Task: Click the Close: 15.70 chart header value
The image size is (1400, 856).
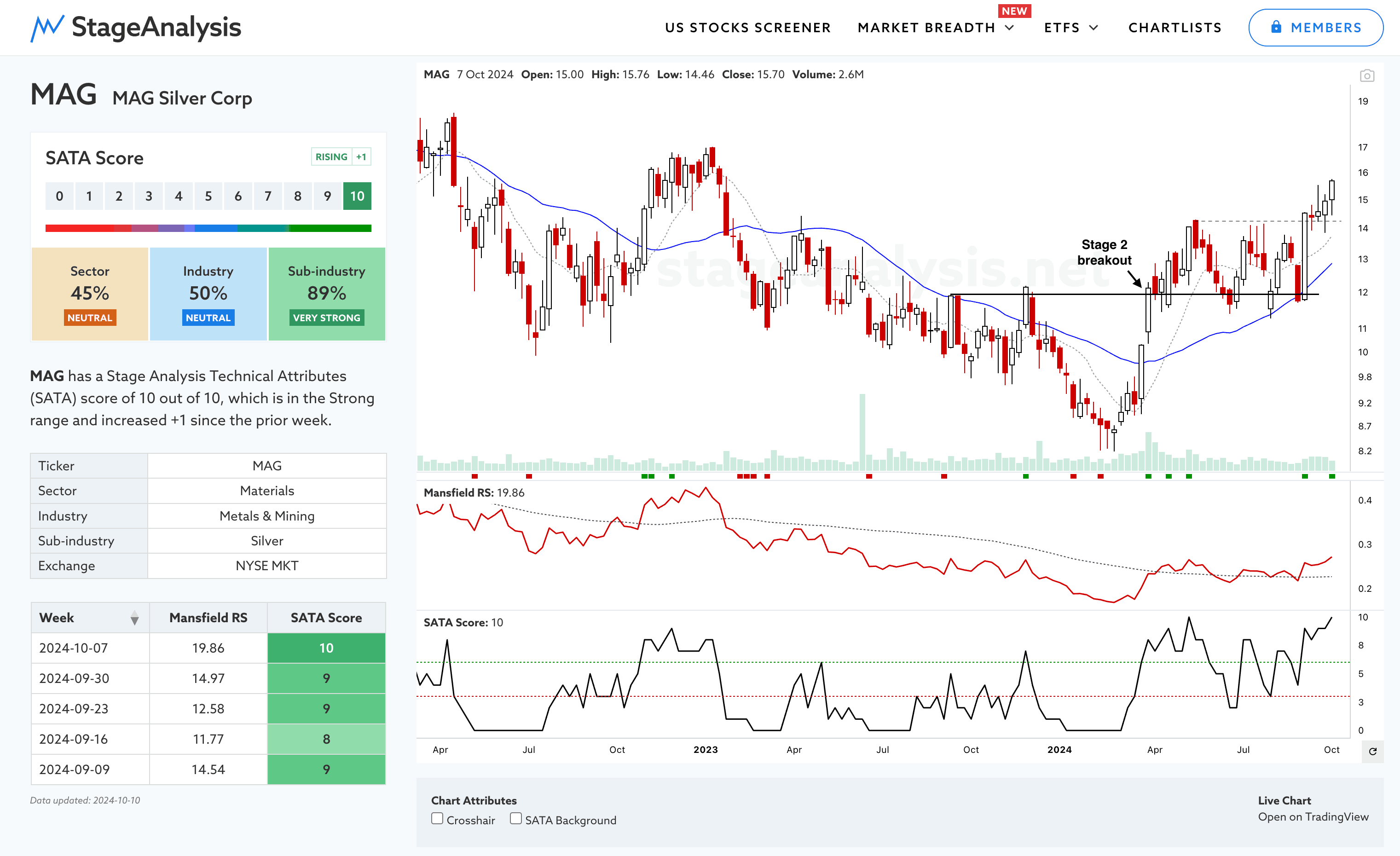Action: (x=753, y=75)
